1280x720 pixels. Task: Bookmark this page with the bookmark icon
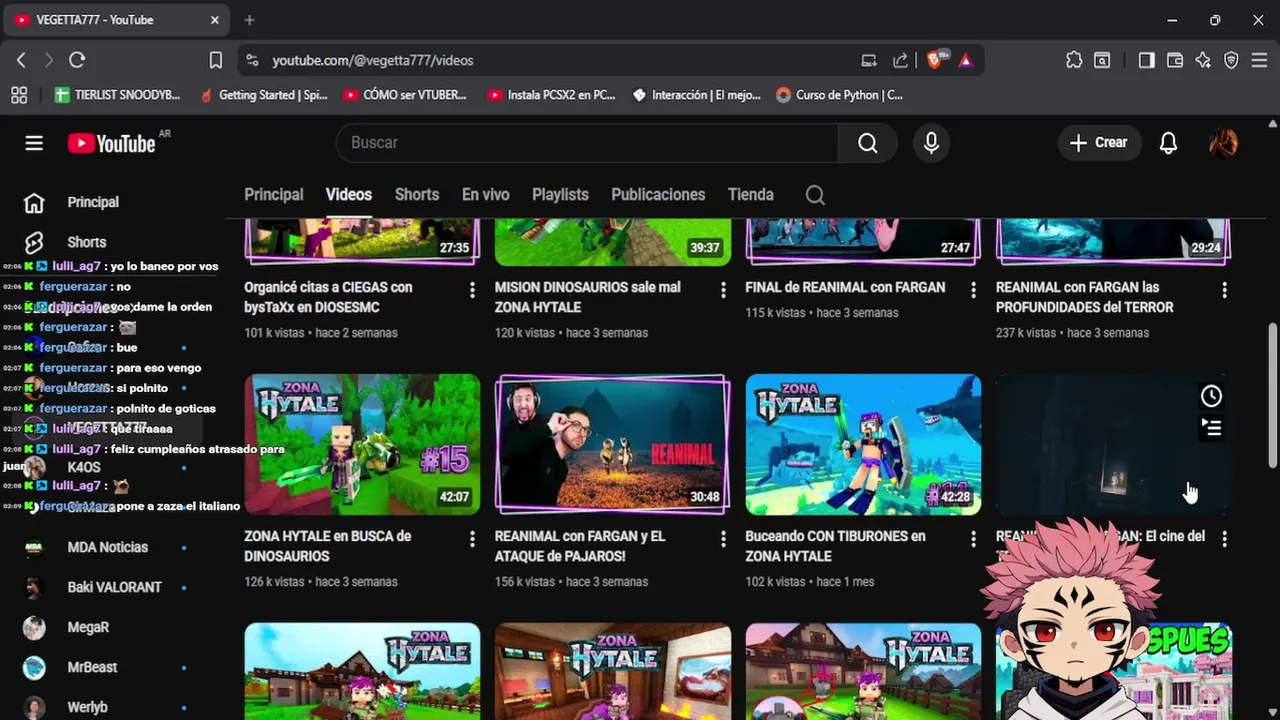coord(215,60)
